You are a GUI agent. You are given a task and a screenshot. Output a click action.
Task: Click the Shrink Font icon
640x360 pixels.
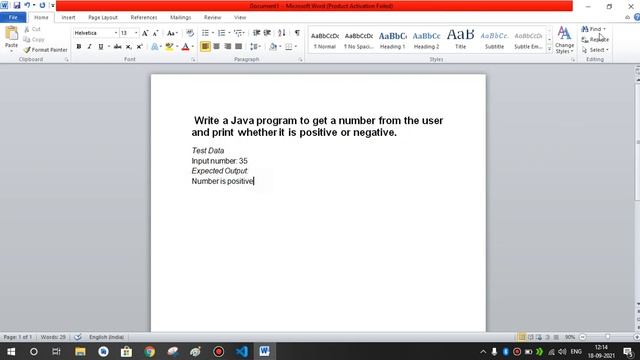(155, 33)
